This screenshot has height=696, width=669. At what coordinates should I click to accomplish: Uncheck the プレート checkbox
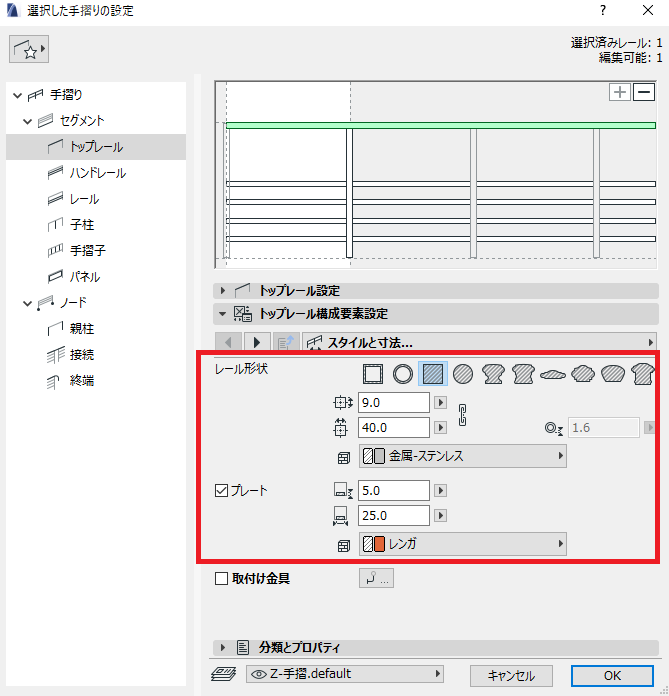(x=221, y=490)
